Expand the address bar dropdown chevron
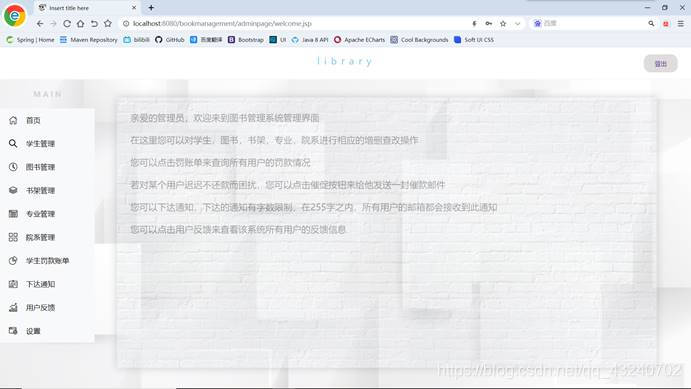Screen dimensions: 691x389 coord(517,23)
